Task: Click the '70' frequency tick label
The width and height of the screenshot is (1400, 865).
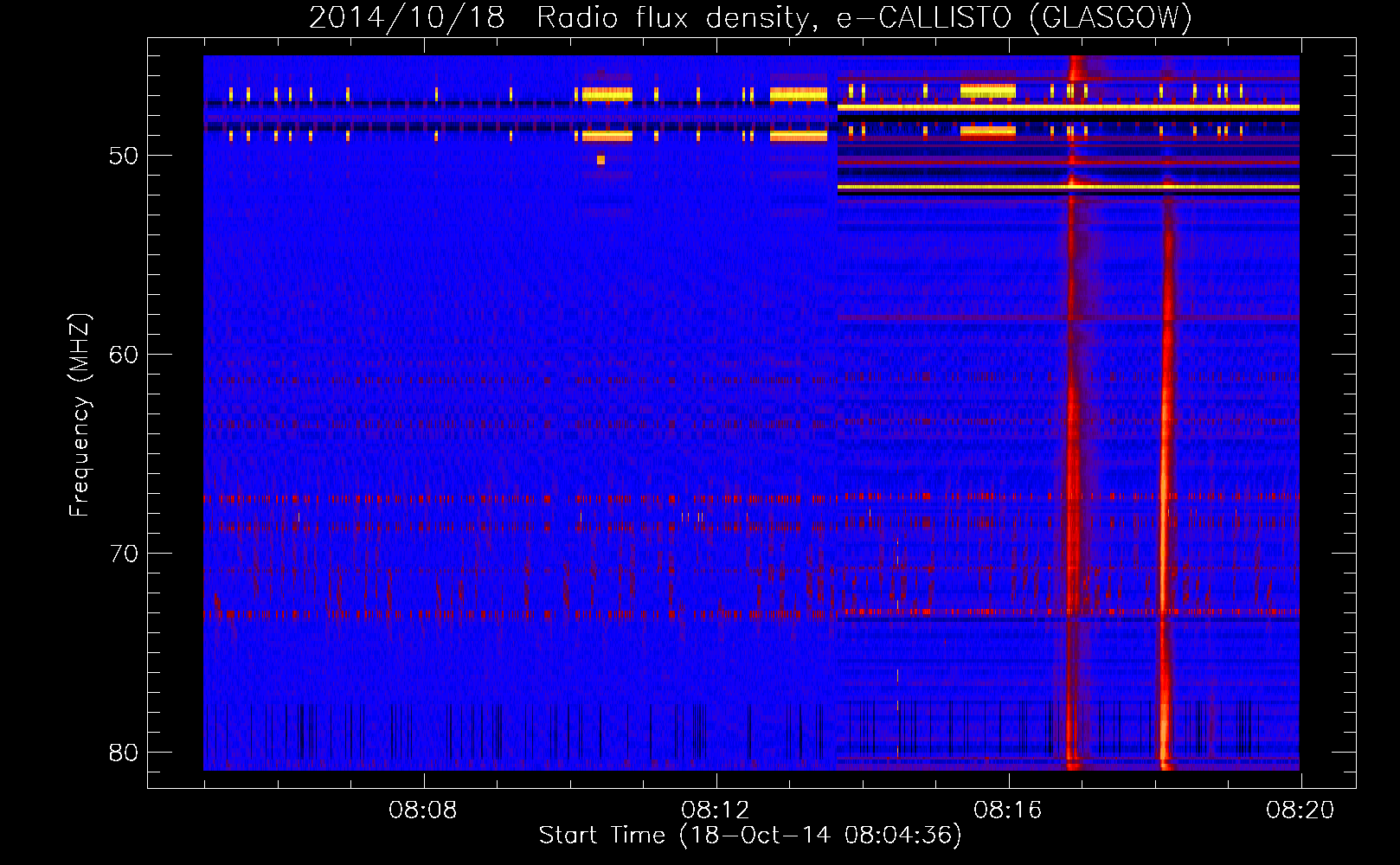Action: pyautogui.click(x=124, y=554)
